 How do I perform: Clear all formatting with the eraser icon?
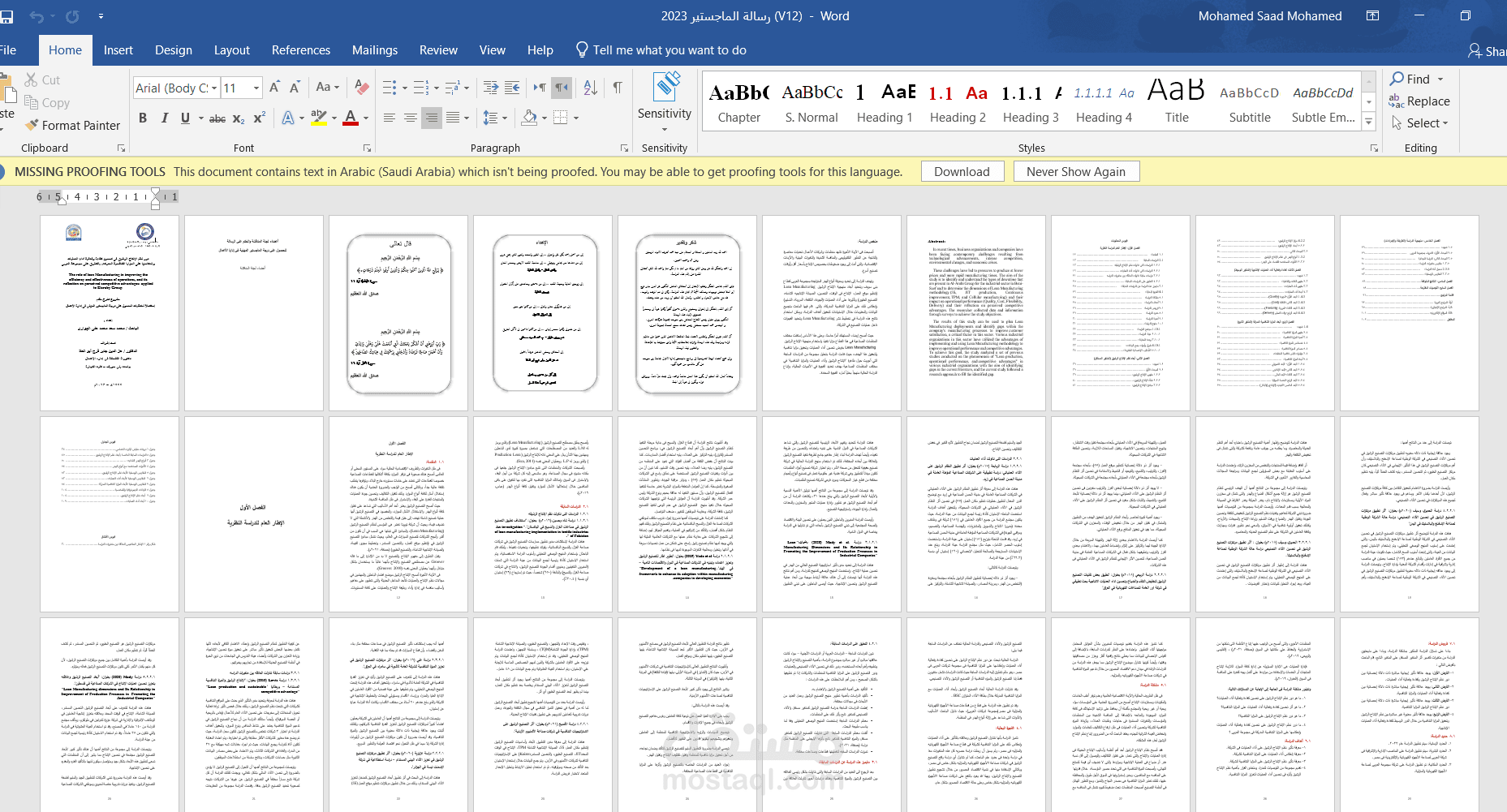tap(362, 88)
